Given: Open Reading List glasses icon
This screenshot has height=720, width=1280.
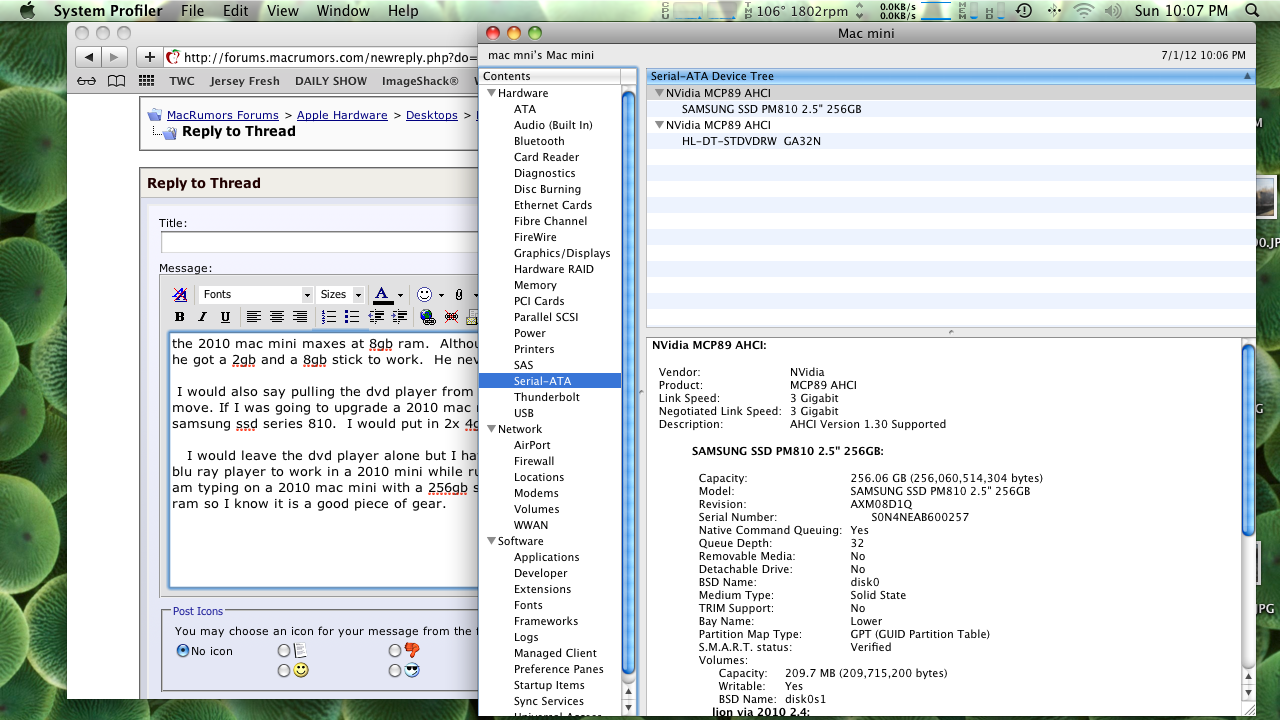Looking at the screenshot, I should (87, 81).
